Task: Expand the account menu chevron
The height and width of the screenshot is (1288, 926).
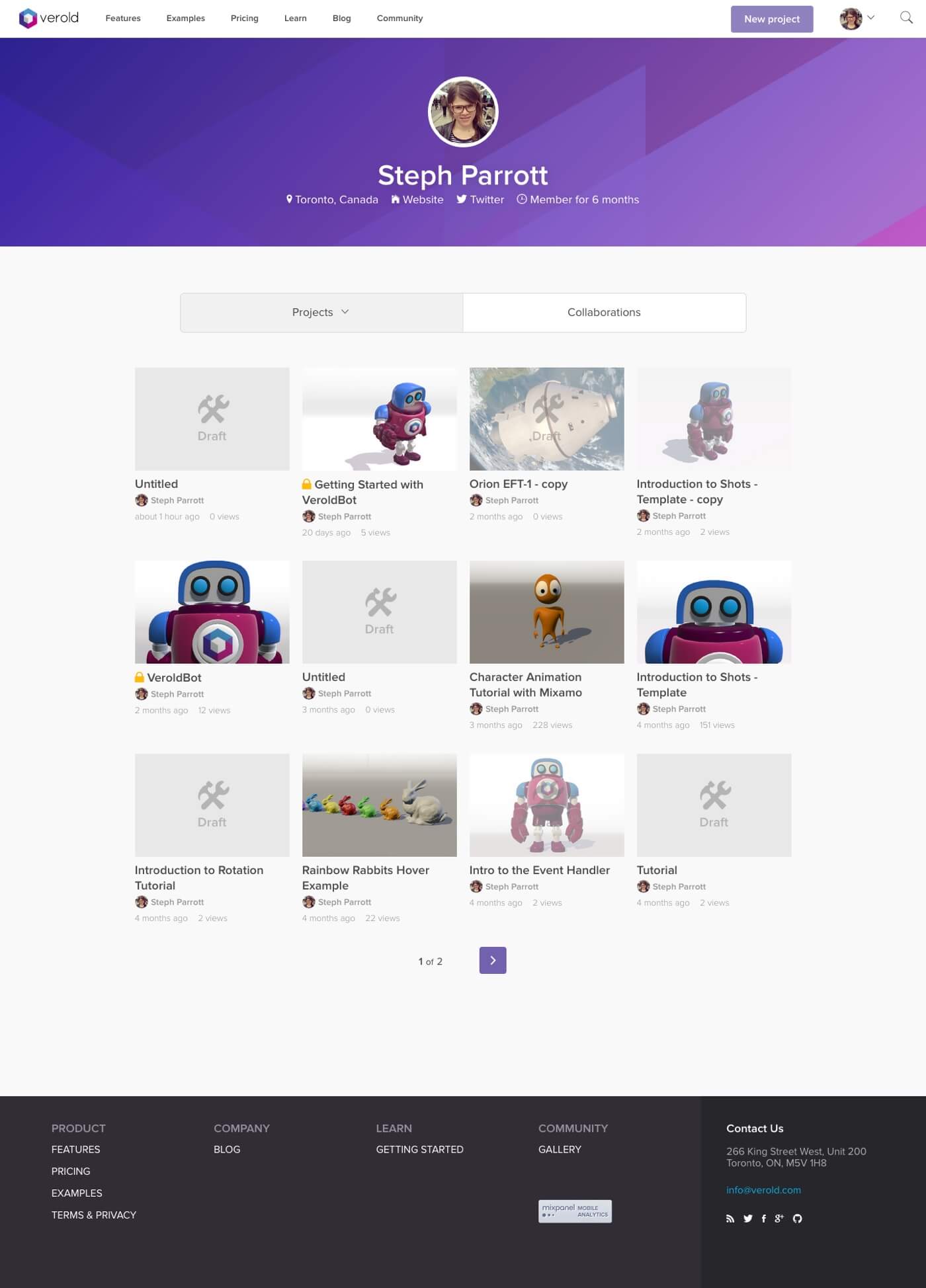Action: (x=871, y=18)
